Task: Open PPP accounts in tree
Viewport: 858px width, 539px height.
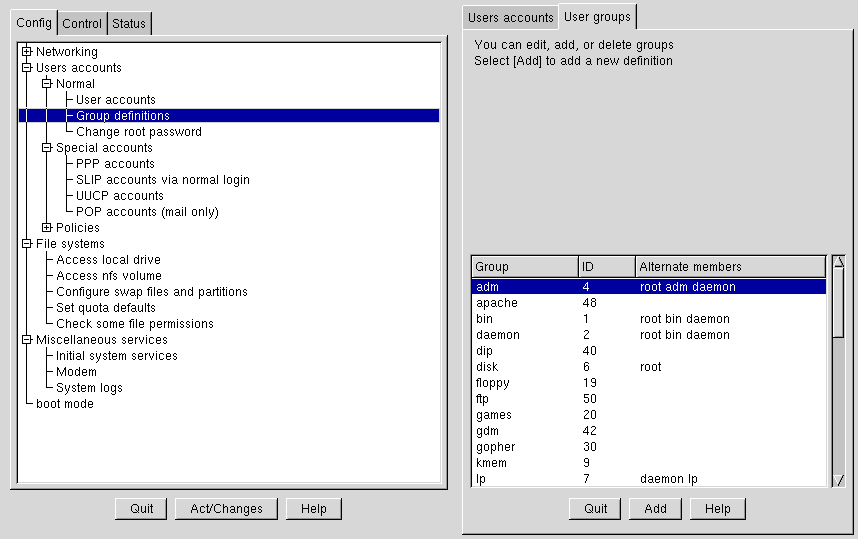Action: [x=115, y=164]
